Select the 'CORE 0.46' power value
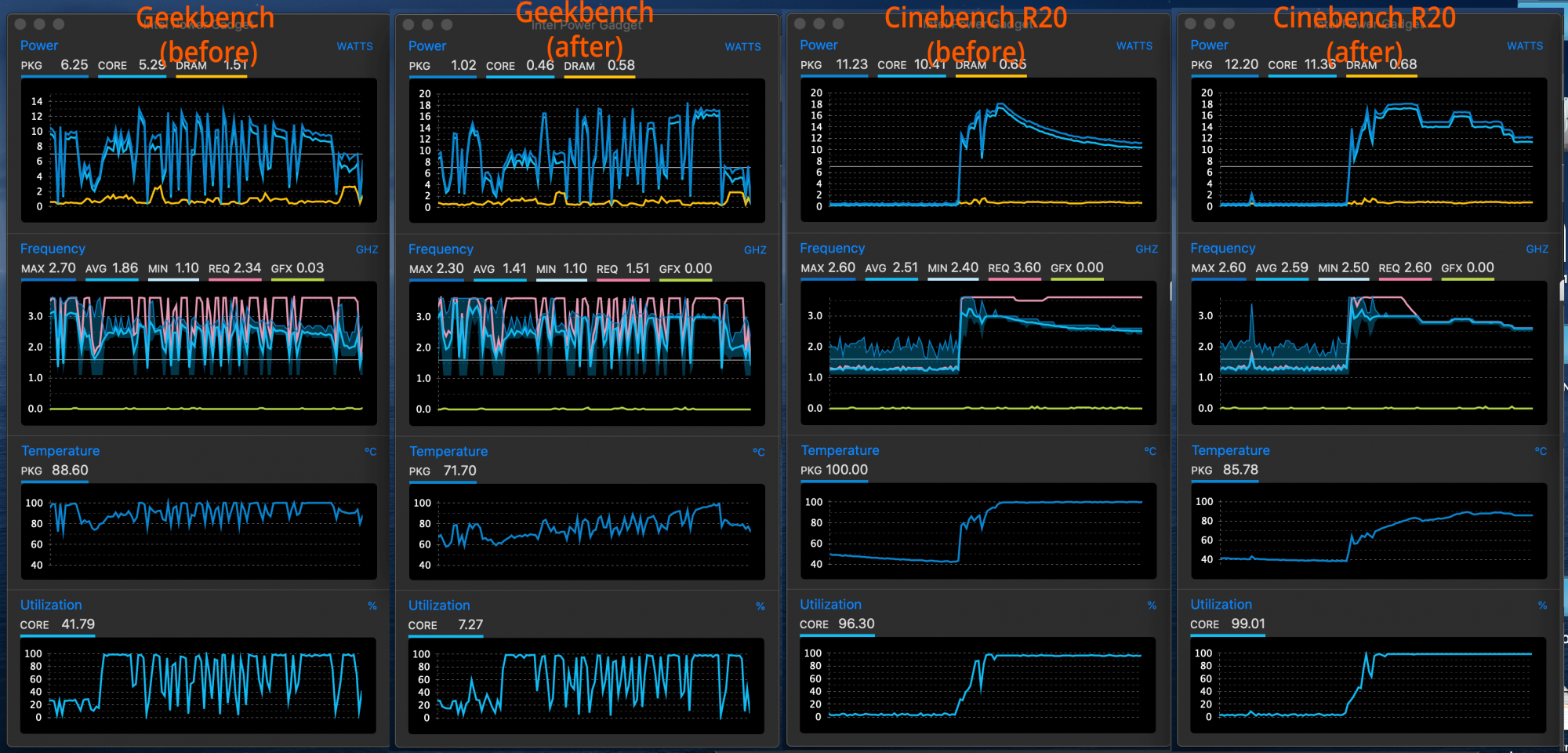This screenshot has width=1568, height=753. [520, 66]
